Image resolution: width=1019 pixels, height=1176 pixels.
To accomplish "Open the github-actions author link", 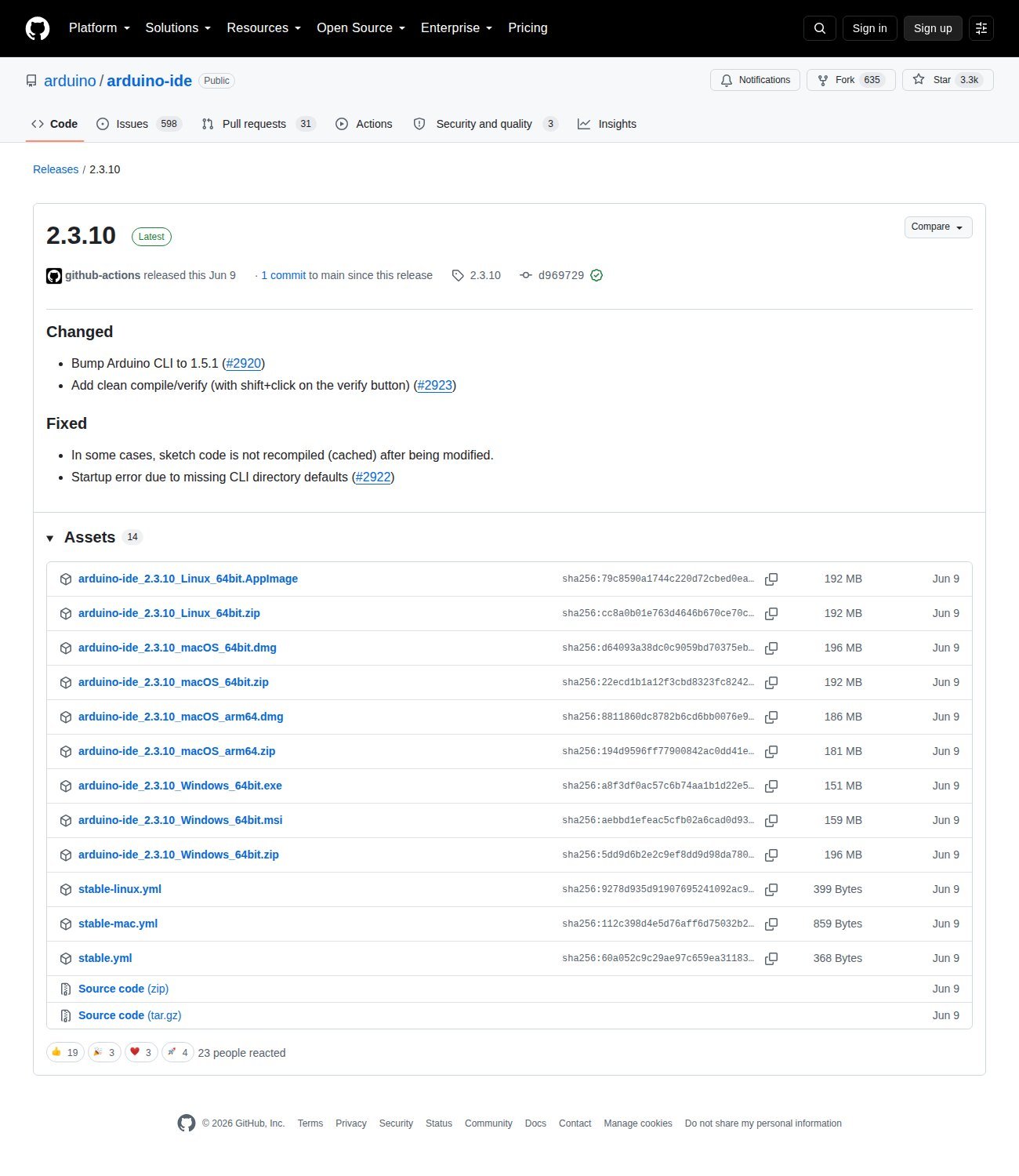I will [x=103, y=276].
